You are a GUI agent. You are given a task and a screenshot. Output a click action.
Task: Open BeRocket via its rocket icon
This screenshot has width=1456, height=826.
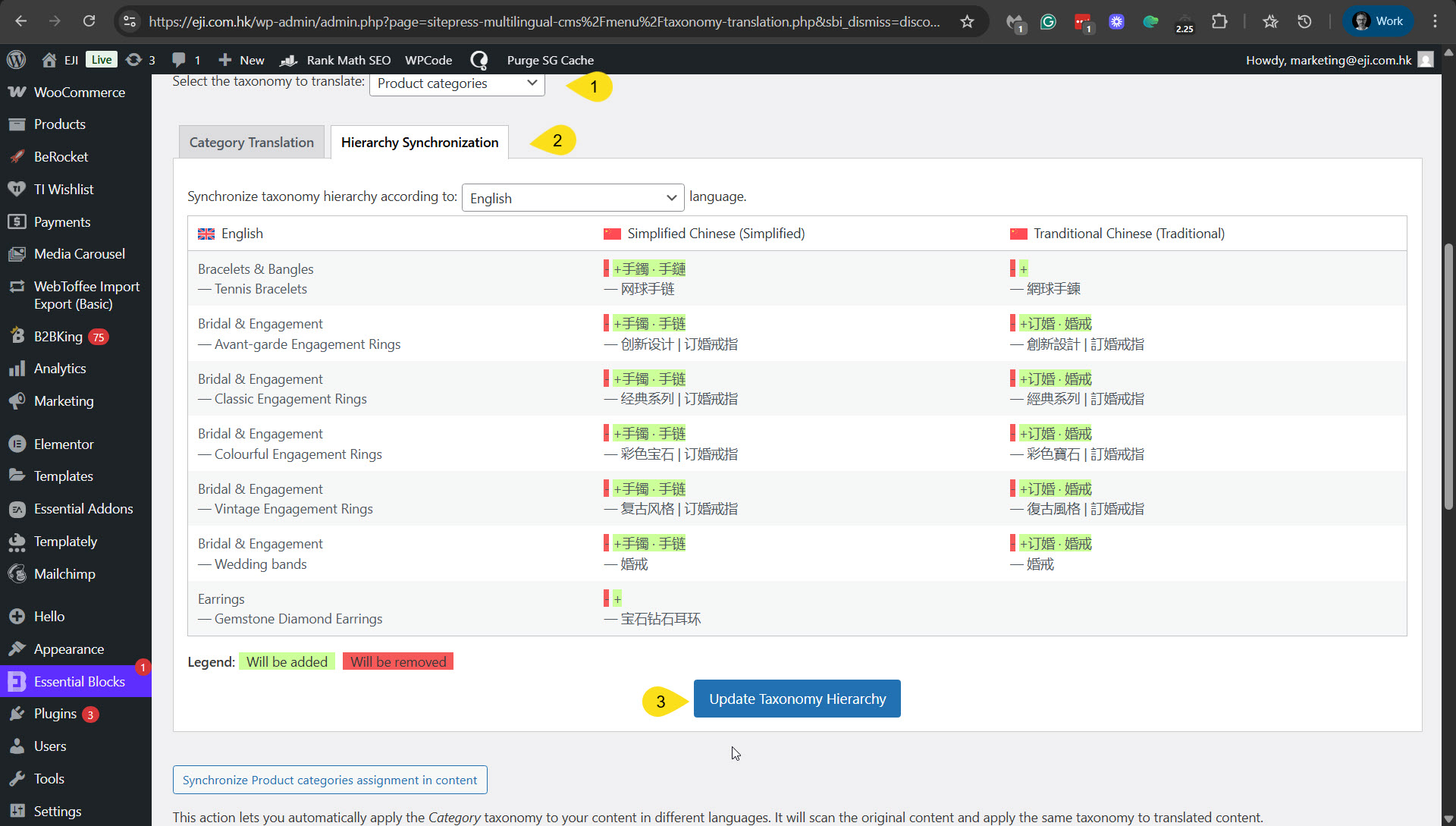point(17,157)
